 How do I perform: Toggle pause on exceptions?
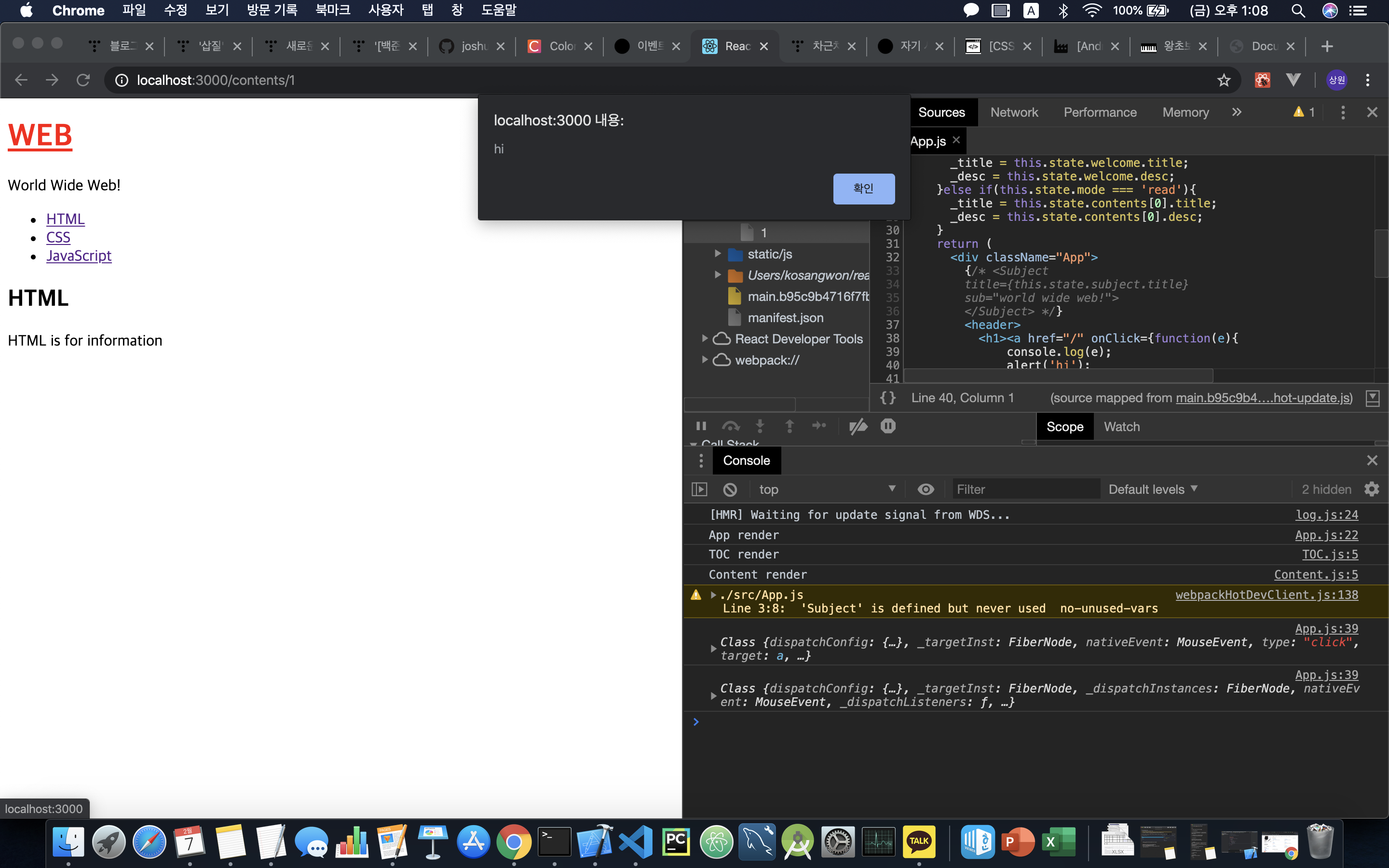888,426
